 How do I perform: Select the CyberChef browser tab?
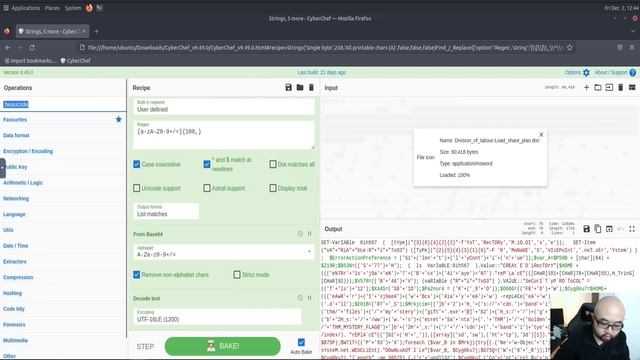pyautogui.click(x=52, y=31)
